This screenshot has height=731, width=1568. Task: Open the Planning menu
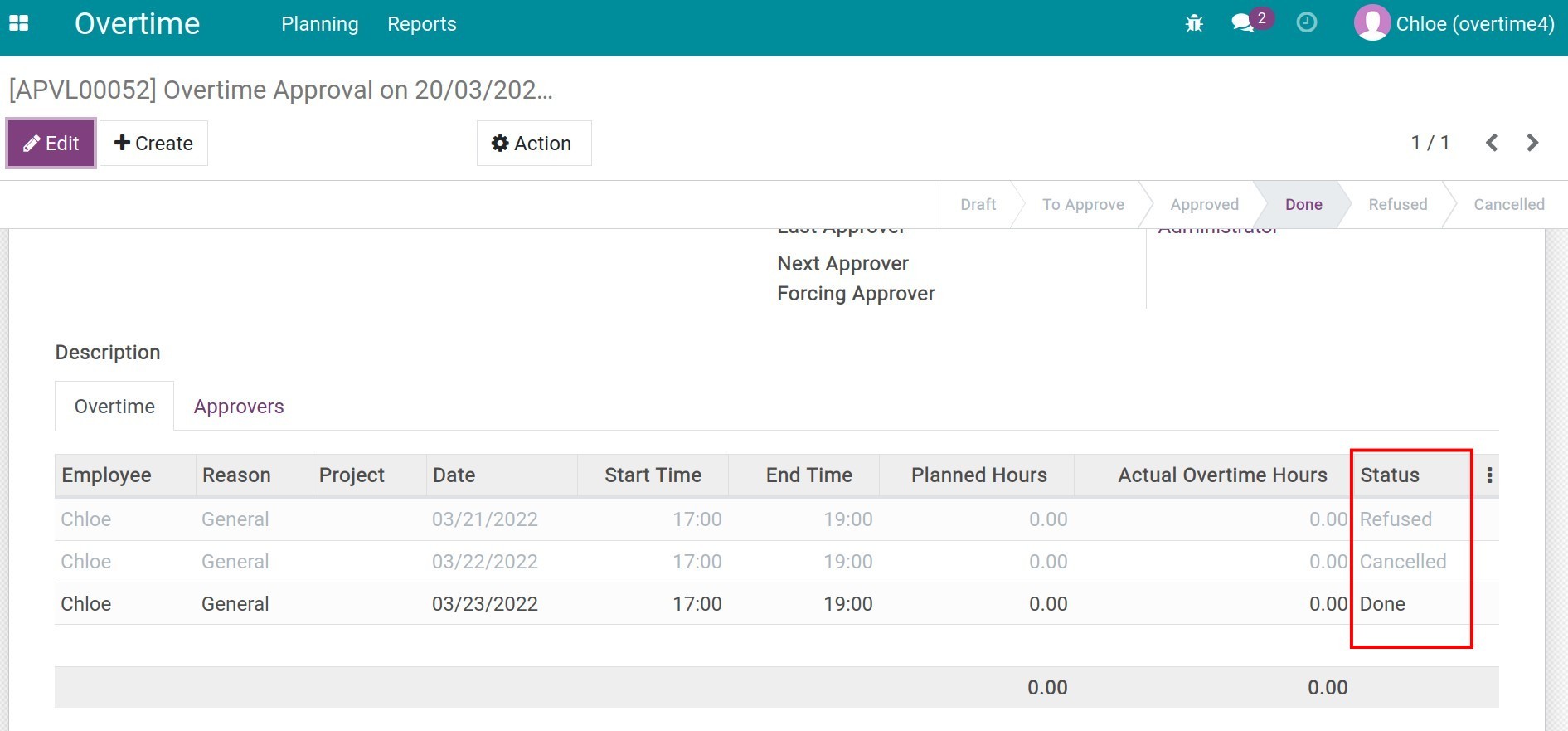click(x=319, y=24)
